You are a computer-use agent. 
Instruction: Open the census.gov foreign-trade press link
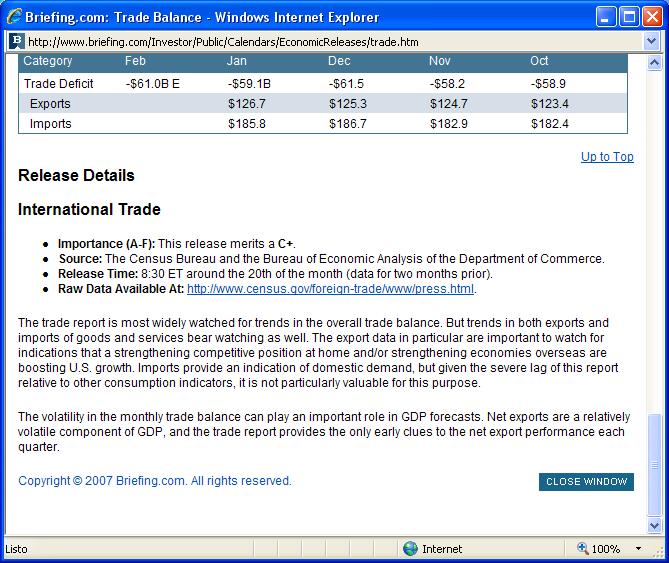tap(330, 289)
